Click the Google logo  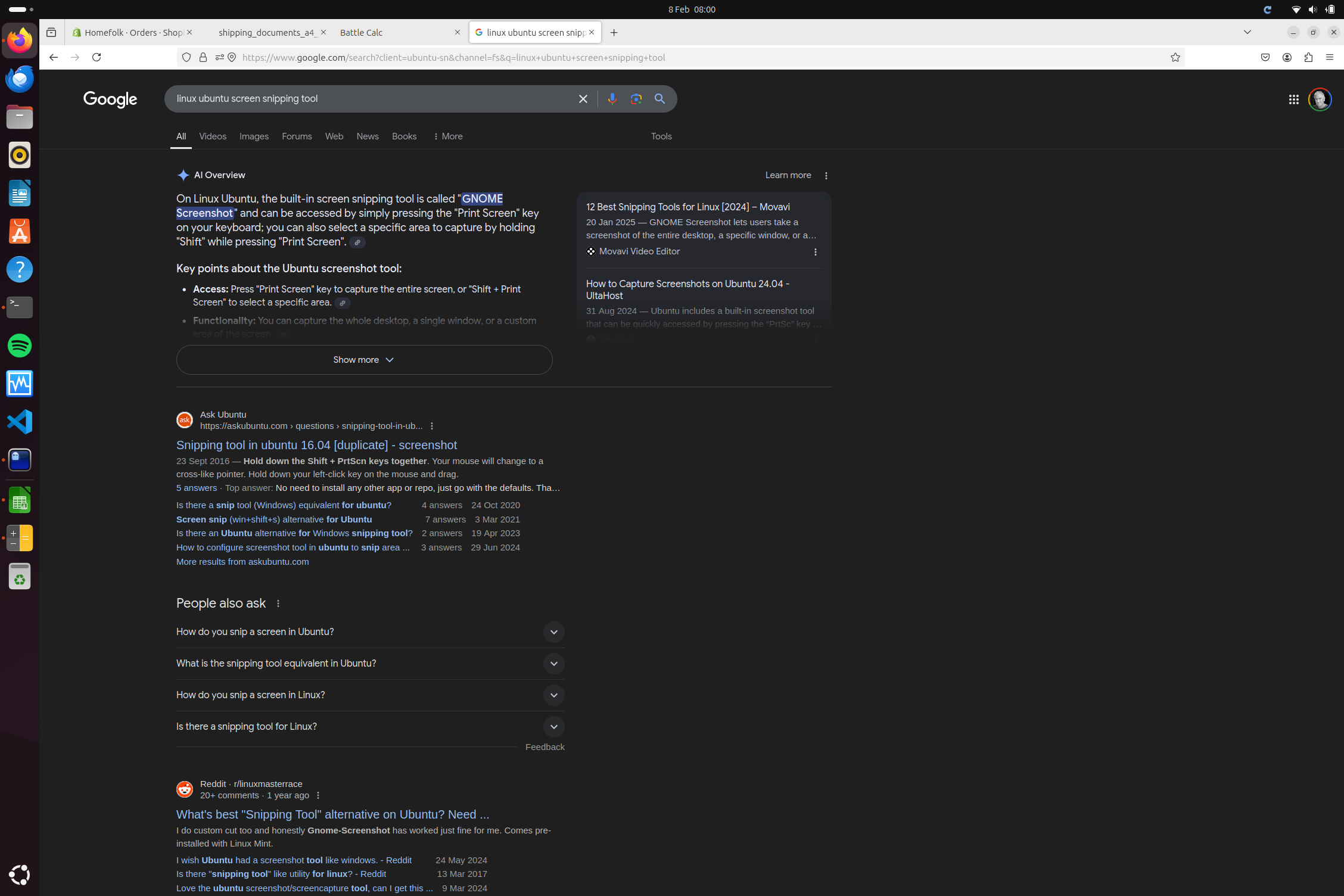click(x=110, y=99)
